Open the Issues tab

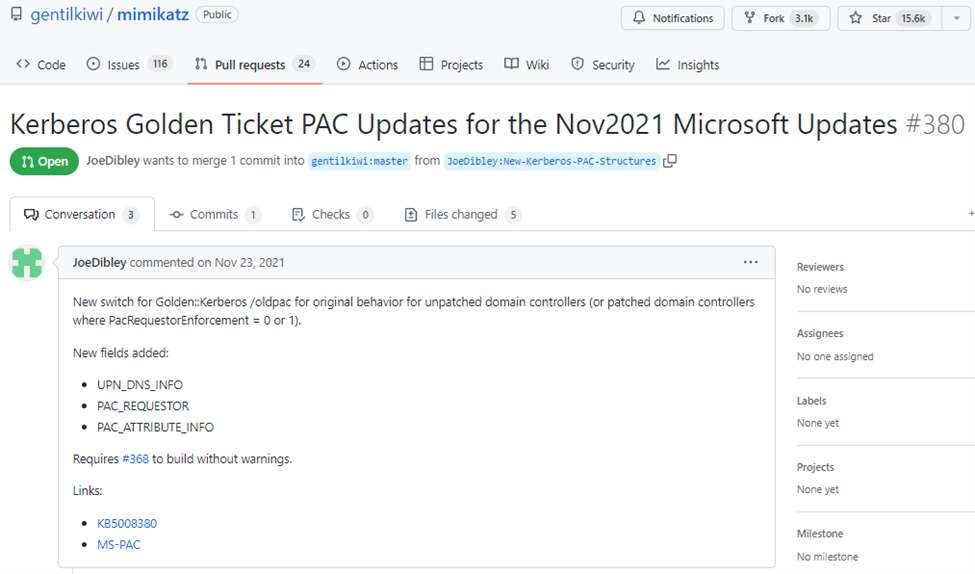tap(129, 65)
